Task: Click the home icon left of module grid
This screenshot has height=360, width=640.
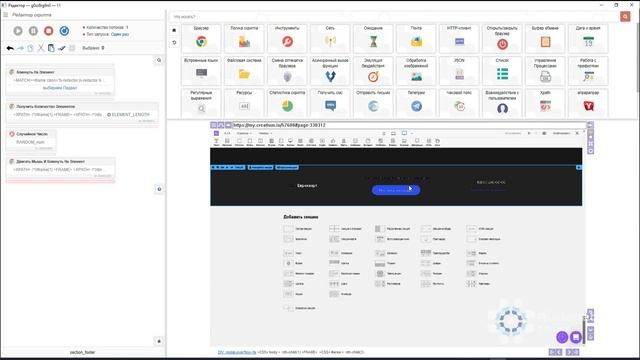Action: point(174,30)
